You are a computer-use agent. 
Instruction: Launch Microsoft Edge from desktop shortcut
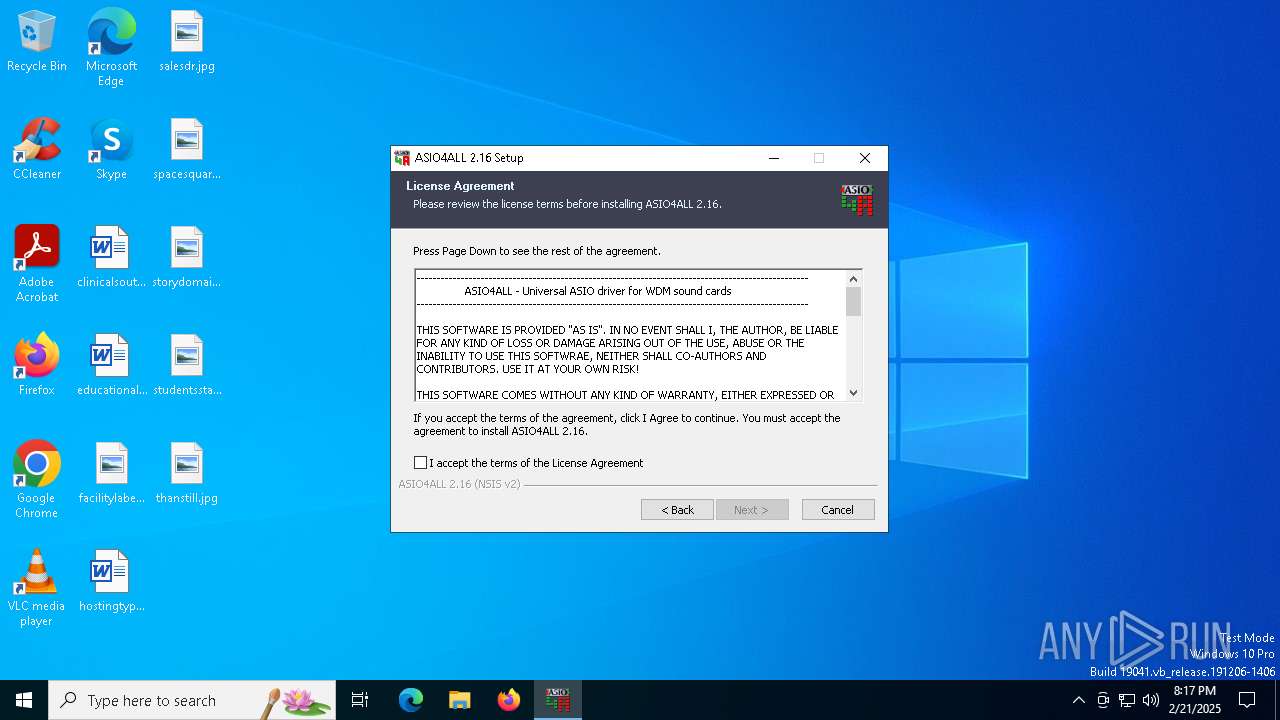point(111,47)
